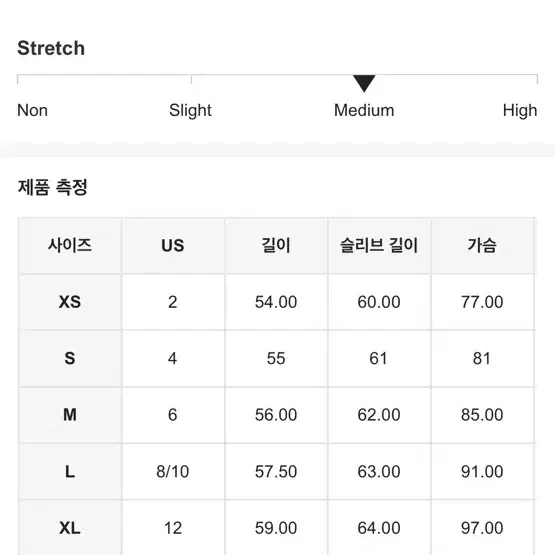Click the 제품 측정 heading
The height and width of the screenshot is (555, 555).
pyautogui.click(x=52, y=187)
